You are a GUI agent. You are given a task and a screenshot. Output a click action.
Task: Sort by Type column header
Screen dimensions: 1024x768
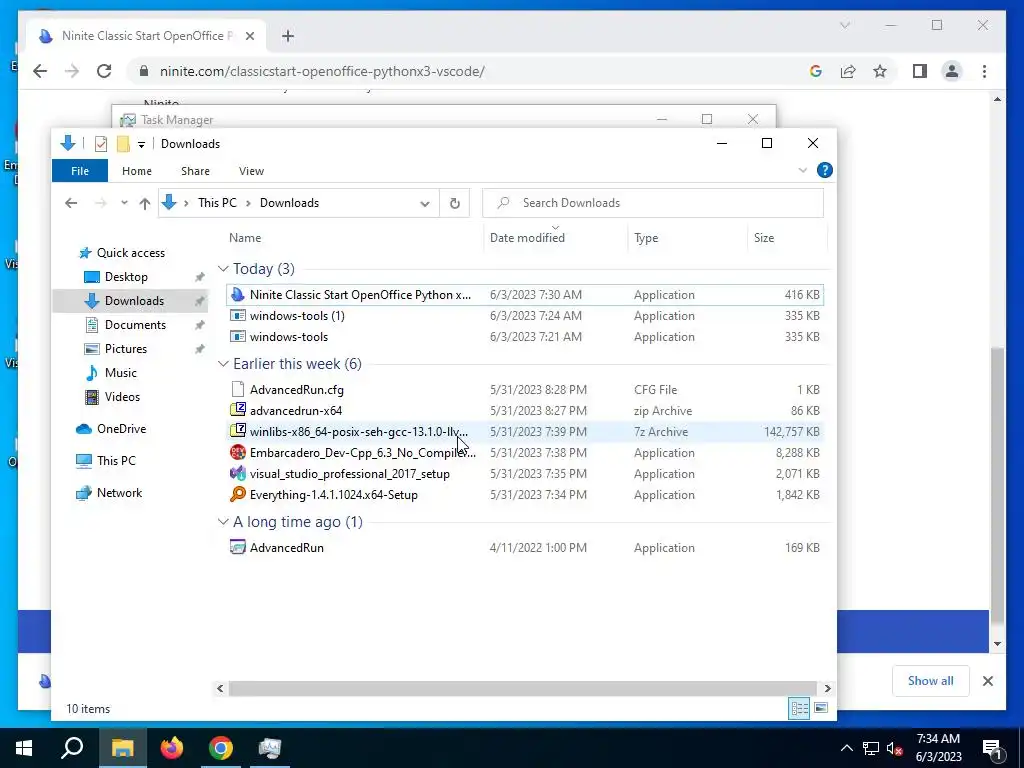coord(687,238)
